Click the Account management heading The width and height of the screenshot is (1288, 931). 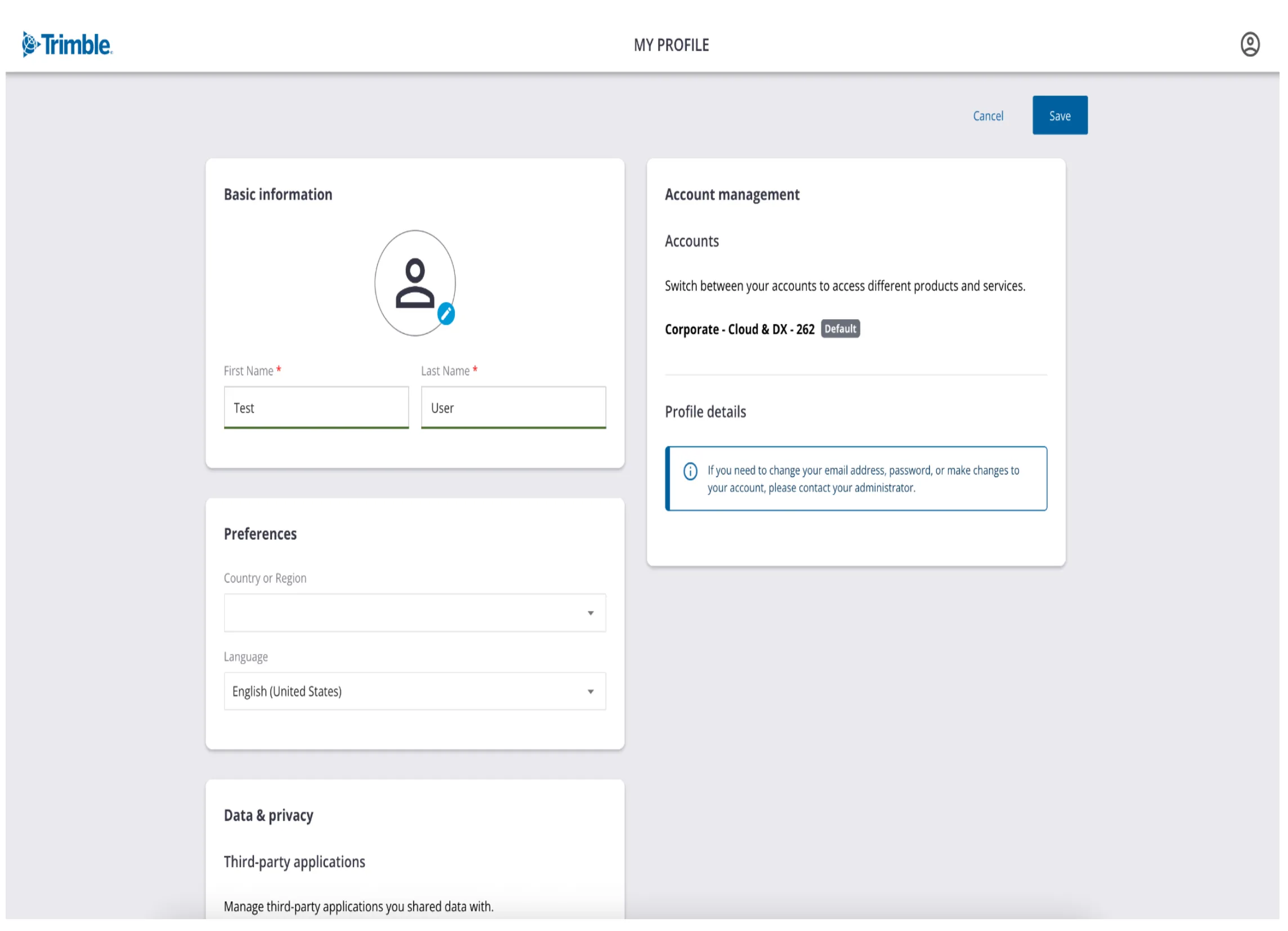pos(732,195)
